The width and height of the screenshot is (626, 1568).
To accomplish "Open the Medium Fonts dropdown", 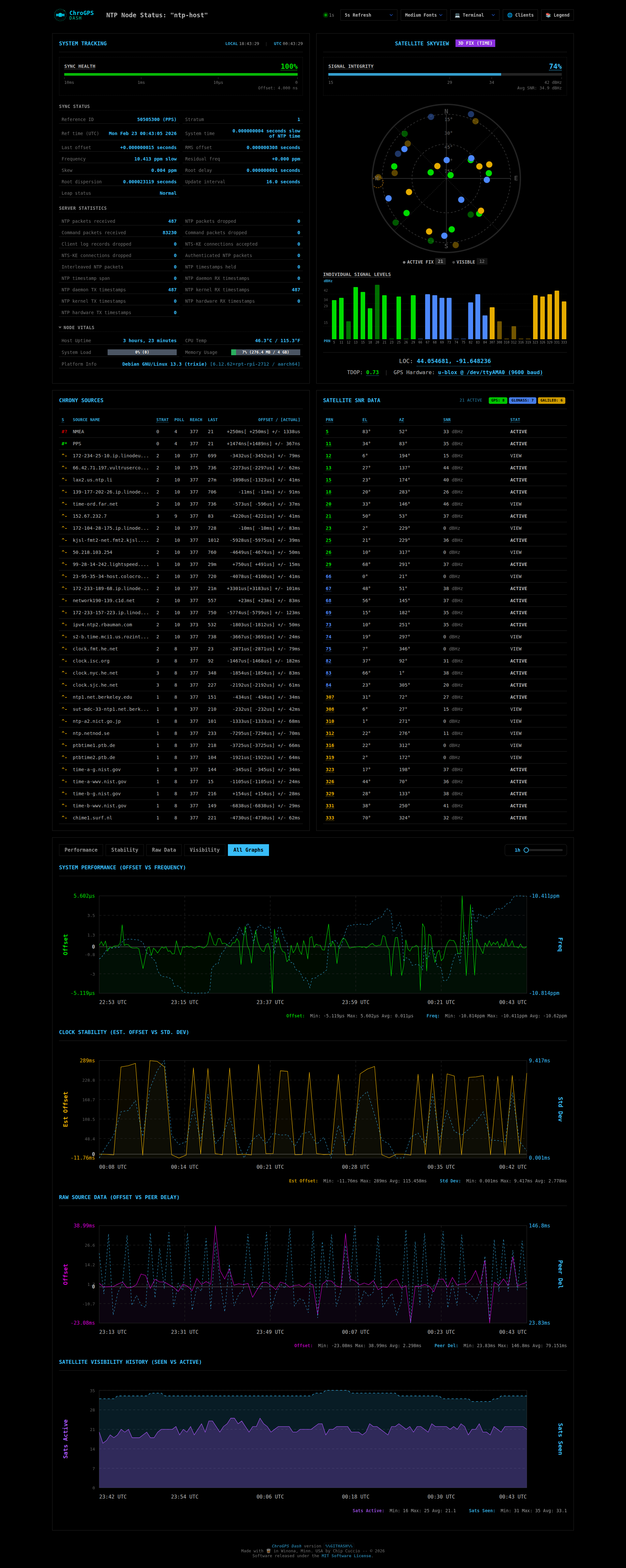I will point(424,15).
